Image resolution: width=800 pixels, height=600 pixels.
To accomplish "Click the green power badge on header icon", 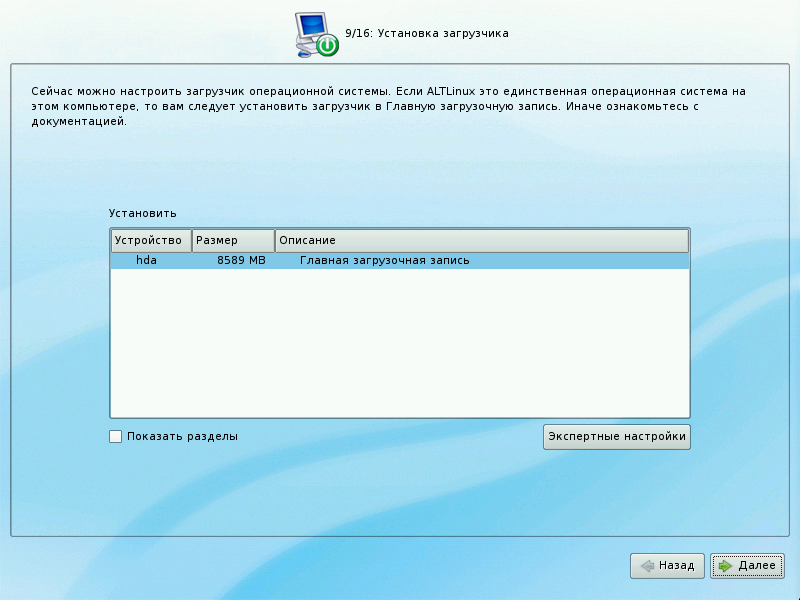I will pos(327,46).
